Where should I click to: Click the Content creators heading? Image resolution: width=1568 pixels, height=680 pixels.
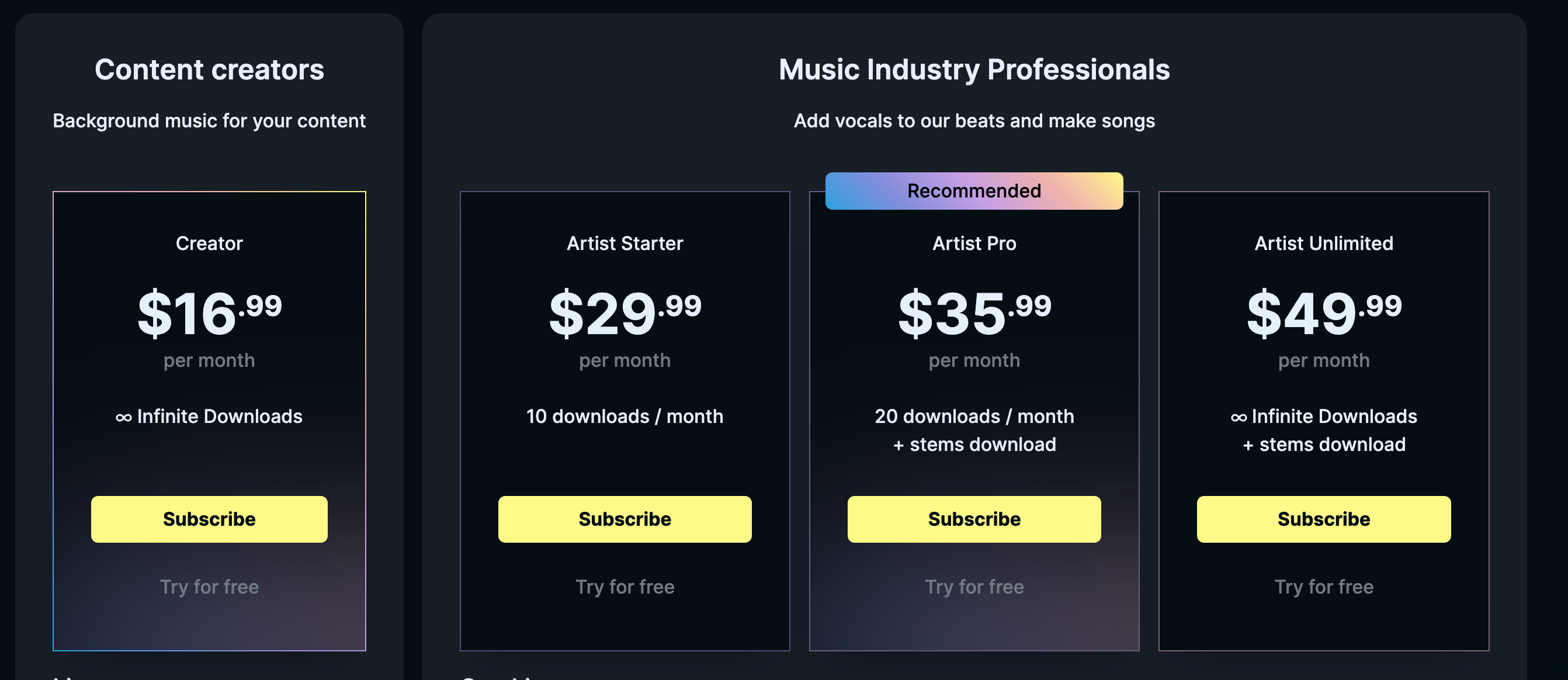[x=209, y=70]
